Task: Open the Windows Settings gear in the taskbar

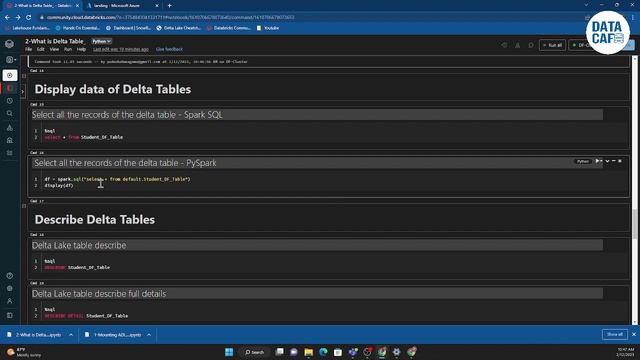Action: click(x=397, y=352)
